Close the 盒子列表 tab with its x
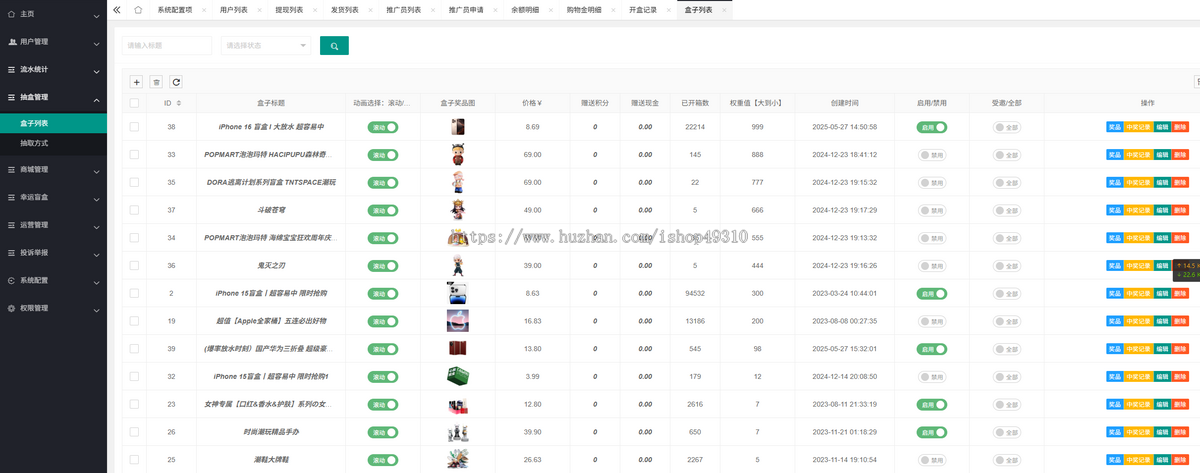1200x473 pixels. (x=724, y=10)
